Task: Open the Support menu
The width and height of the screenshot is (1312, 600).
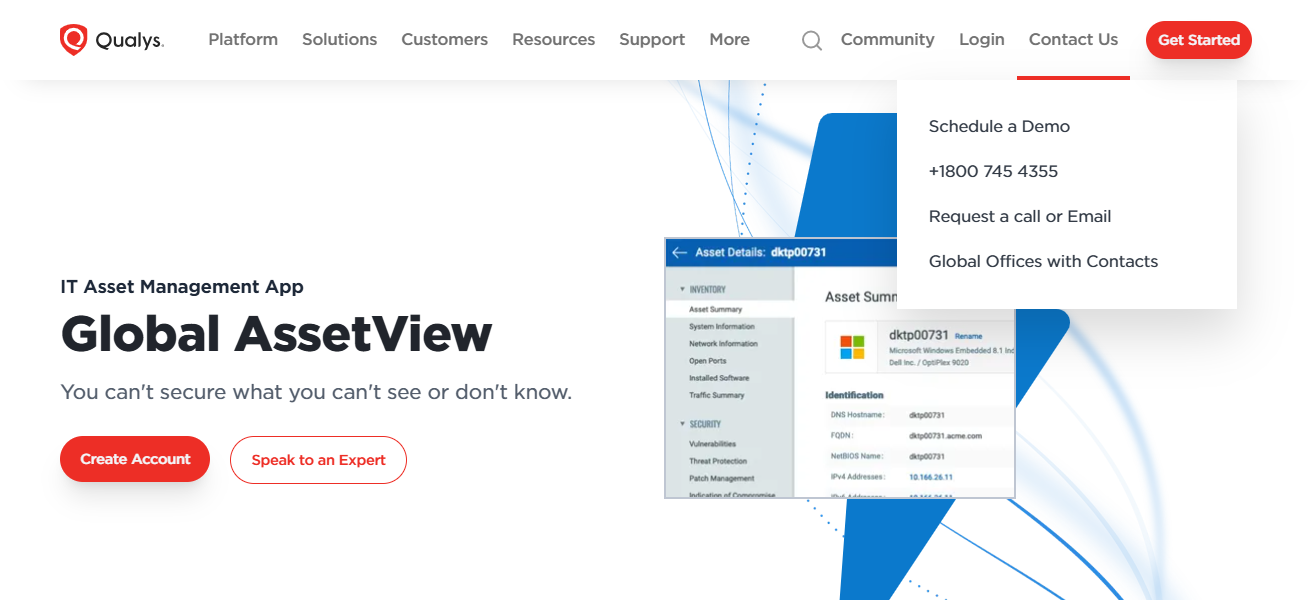Action: pos(652,39)
